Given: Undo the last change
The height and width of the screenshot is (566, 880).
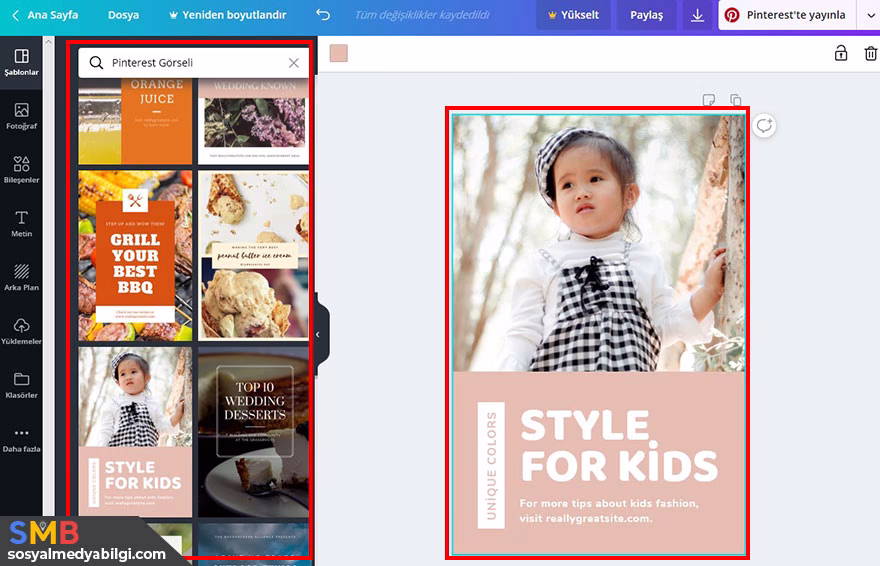Looking at the screenshot, I should click(x=323, y=15).
